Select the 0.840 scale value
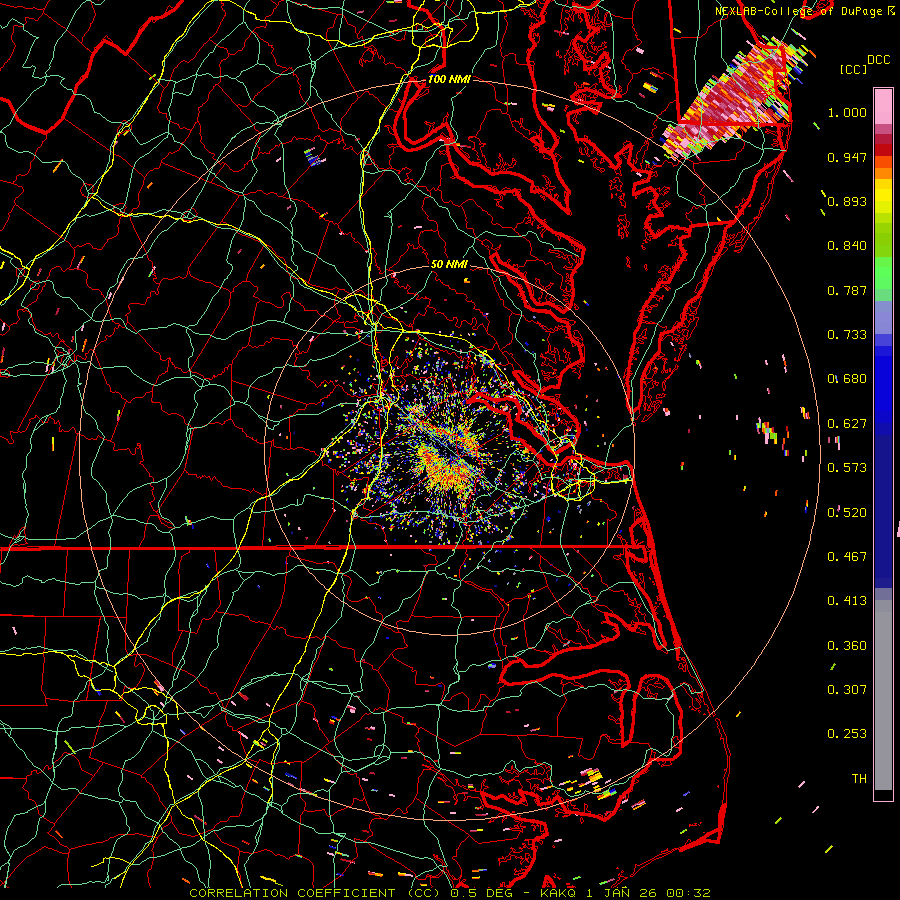900x900 pixels. [x=847, y=246]
